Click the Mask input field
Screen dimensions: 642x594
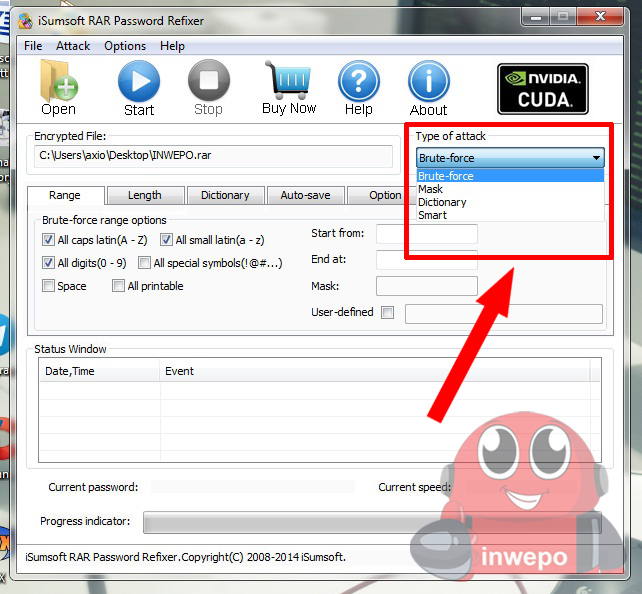[x=427, y=286]
